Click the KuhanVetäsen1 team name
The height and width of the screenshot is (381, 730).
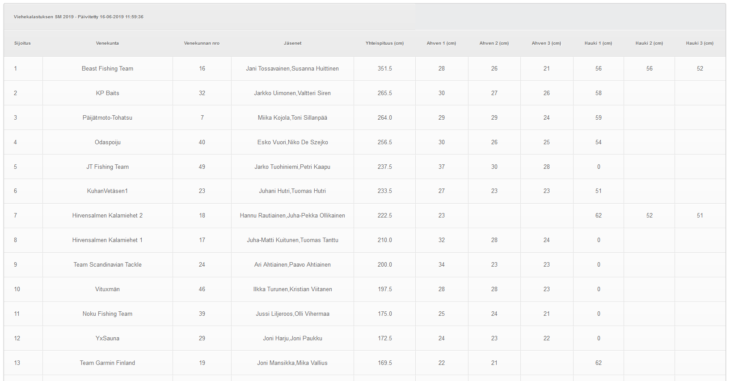[108, 191]
